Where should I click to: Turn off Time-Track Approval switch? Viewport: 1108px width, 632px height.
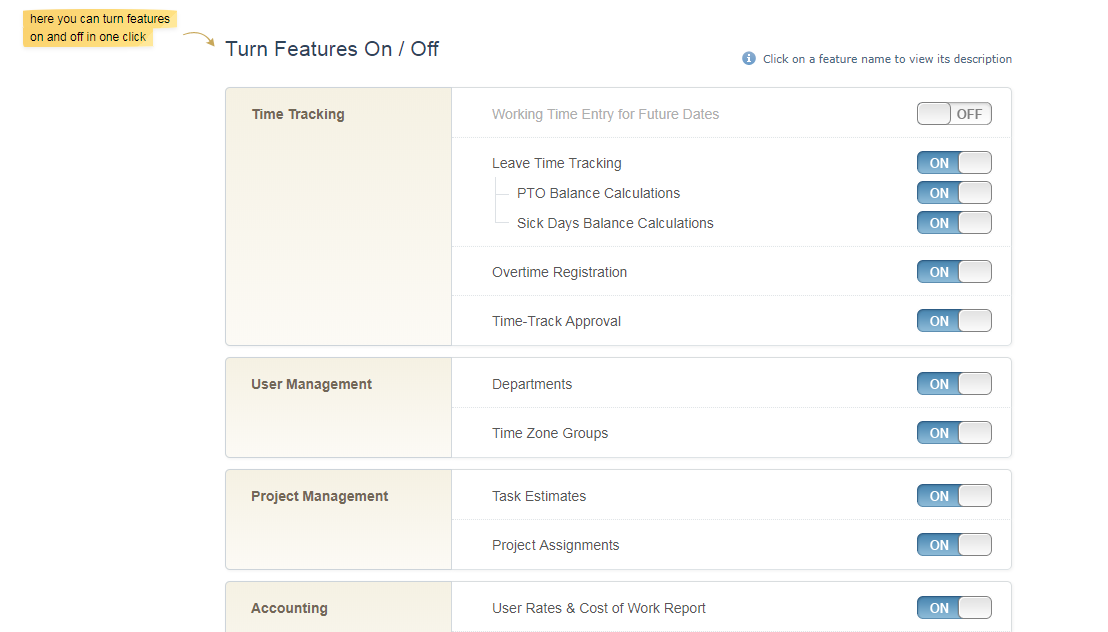tap(954, 321)
